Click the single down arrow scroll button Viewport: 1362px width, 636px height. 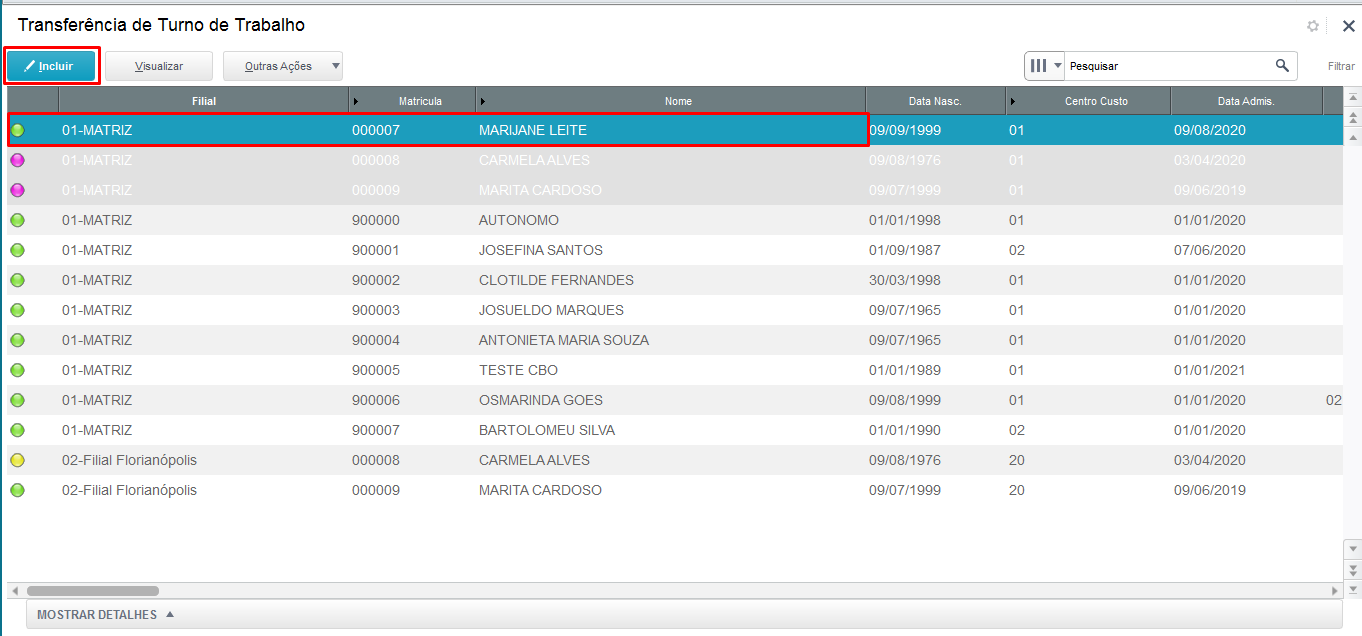pos(1353,549)
